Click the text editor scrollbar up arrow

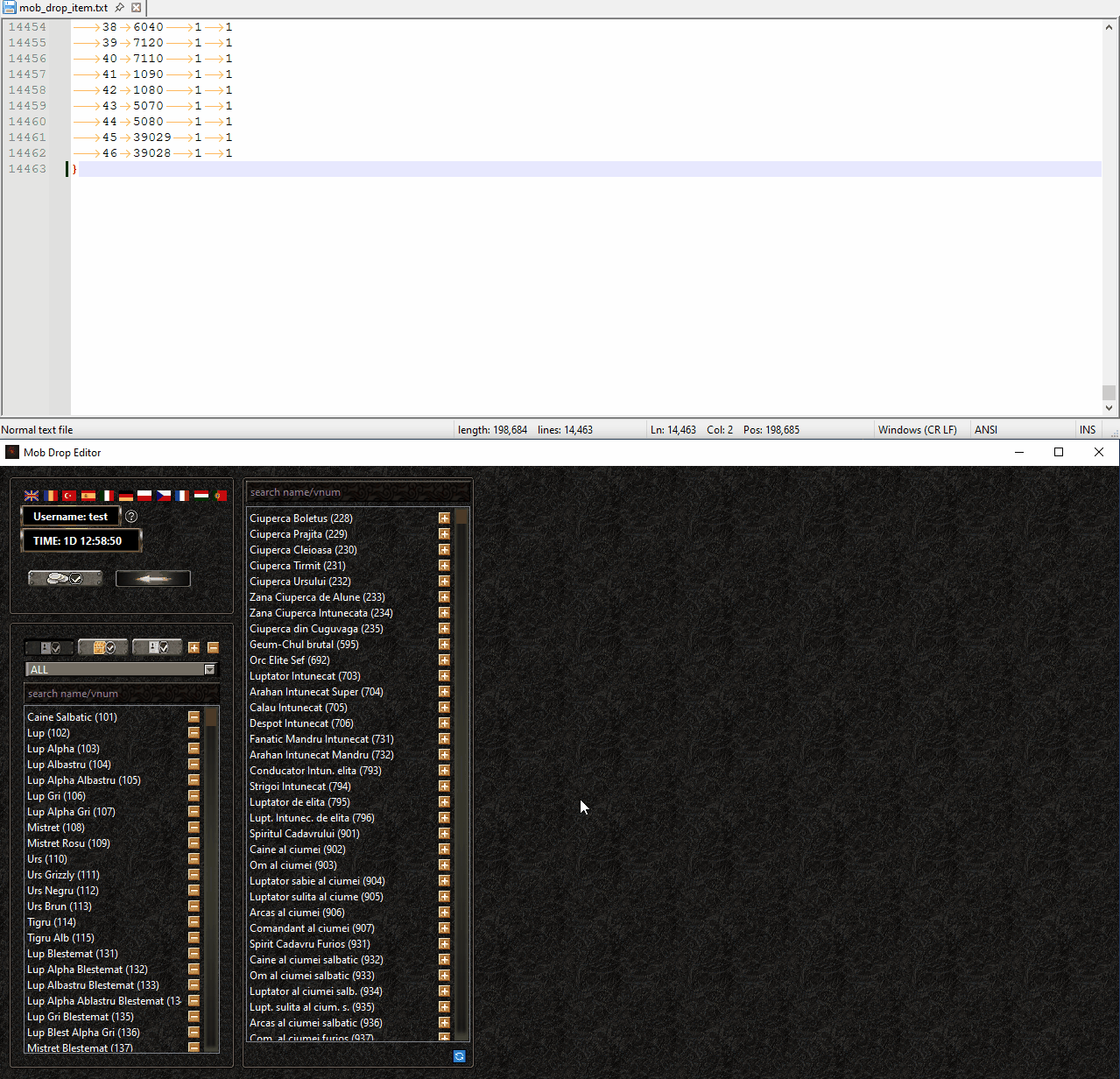pos(1109,27)
